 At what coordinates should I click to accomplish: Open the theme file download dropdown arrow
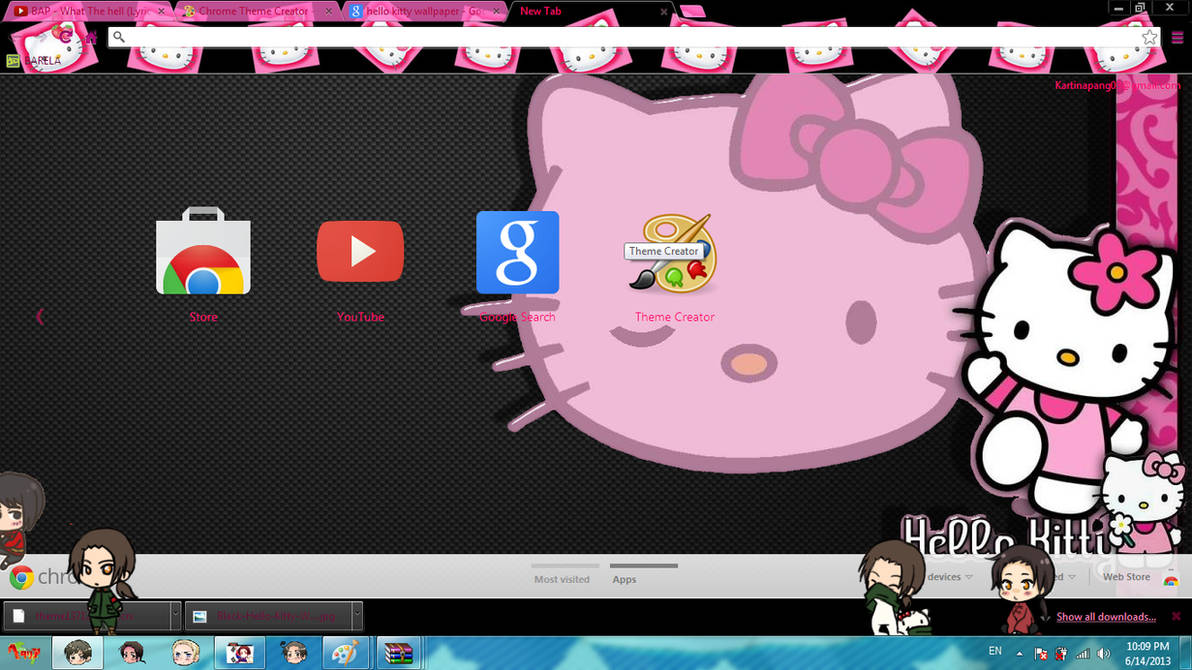pos(175,615)
